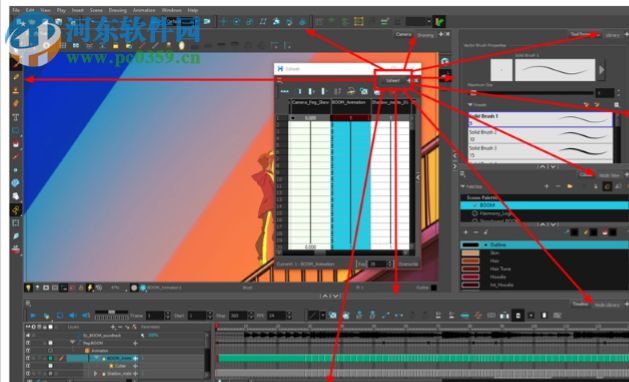Open the File menu

coord(16,10)
